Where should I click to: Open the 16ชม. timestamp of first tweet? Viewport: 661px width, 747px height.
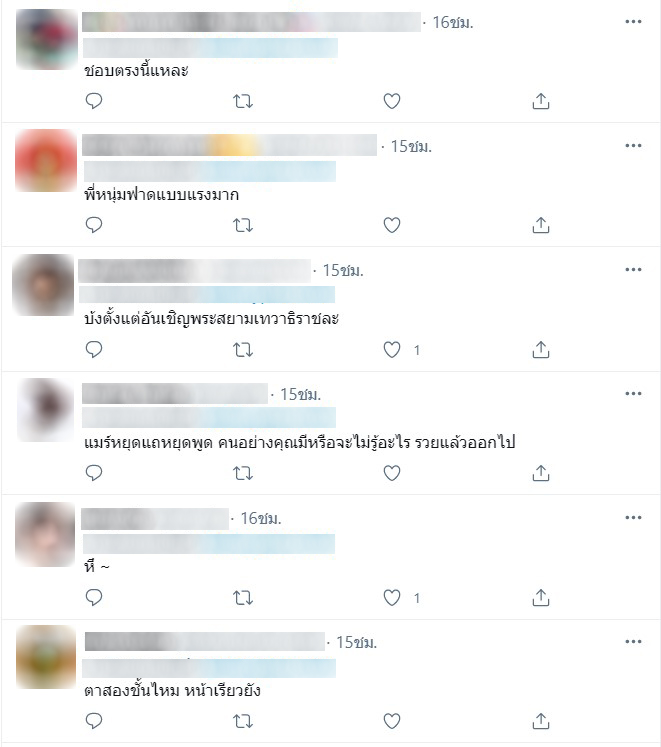(453, 22)
